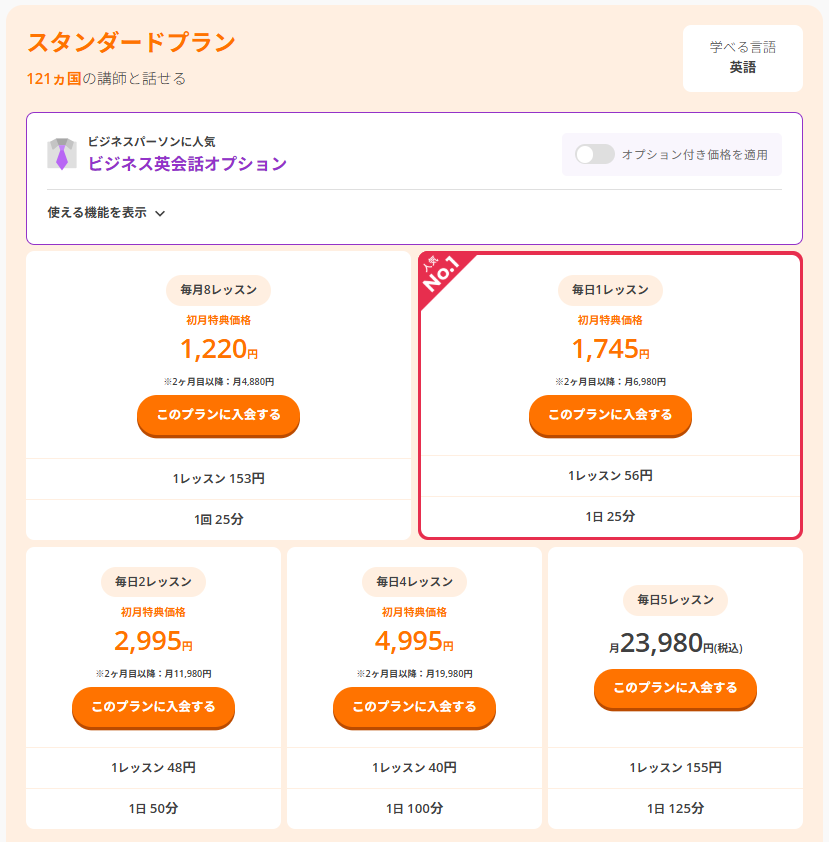Viewport: 829px width, 842px height.
Task: Select the 毎日1レッスン plan label
Action: [610, 290]
